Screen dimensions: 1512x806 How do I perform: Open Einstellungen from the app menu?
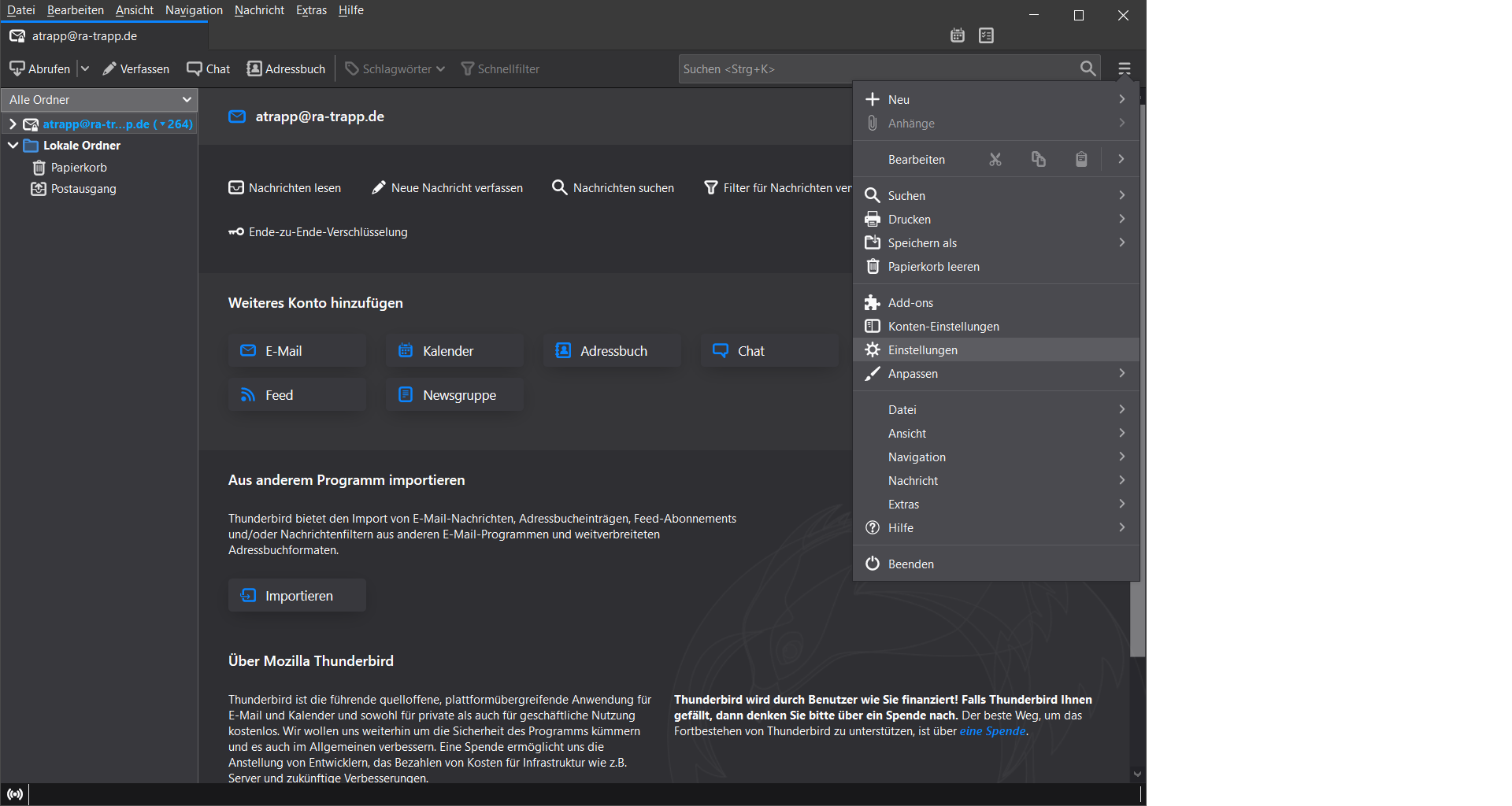point(996,349)
